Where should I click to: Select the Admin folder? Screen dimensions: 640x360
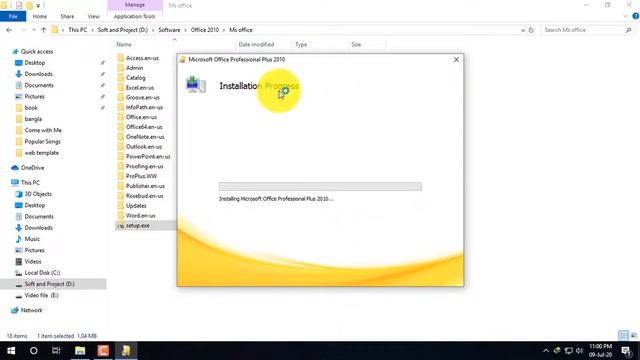pos(134,68)
